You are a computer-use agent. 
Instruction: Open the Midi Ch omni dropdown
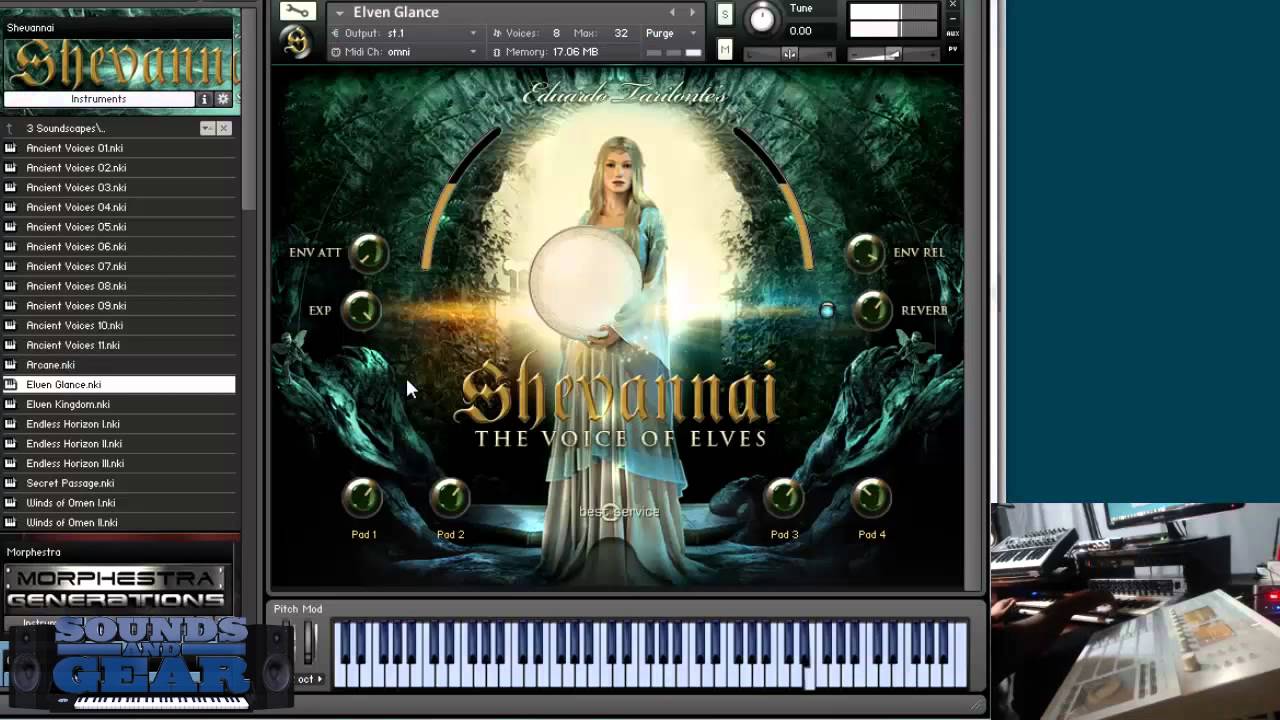(405, 52)
